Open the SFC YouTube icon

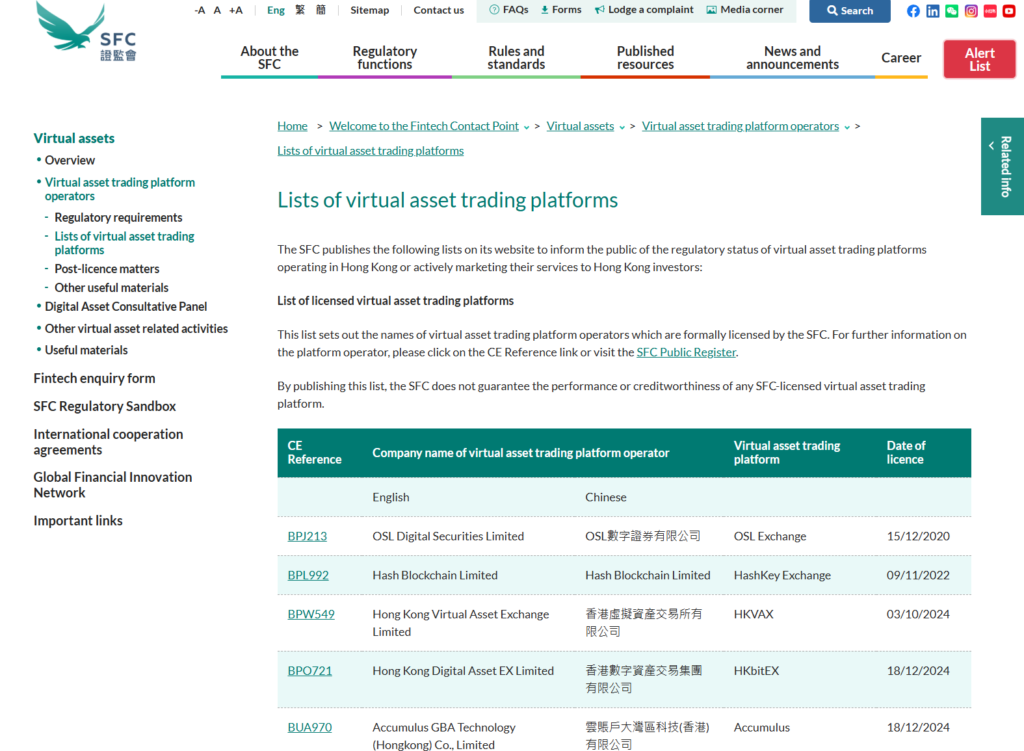(x=1009, y=10)
